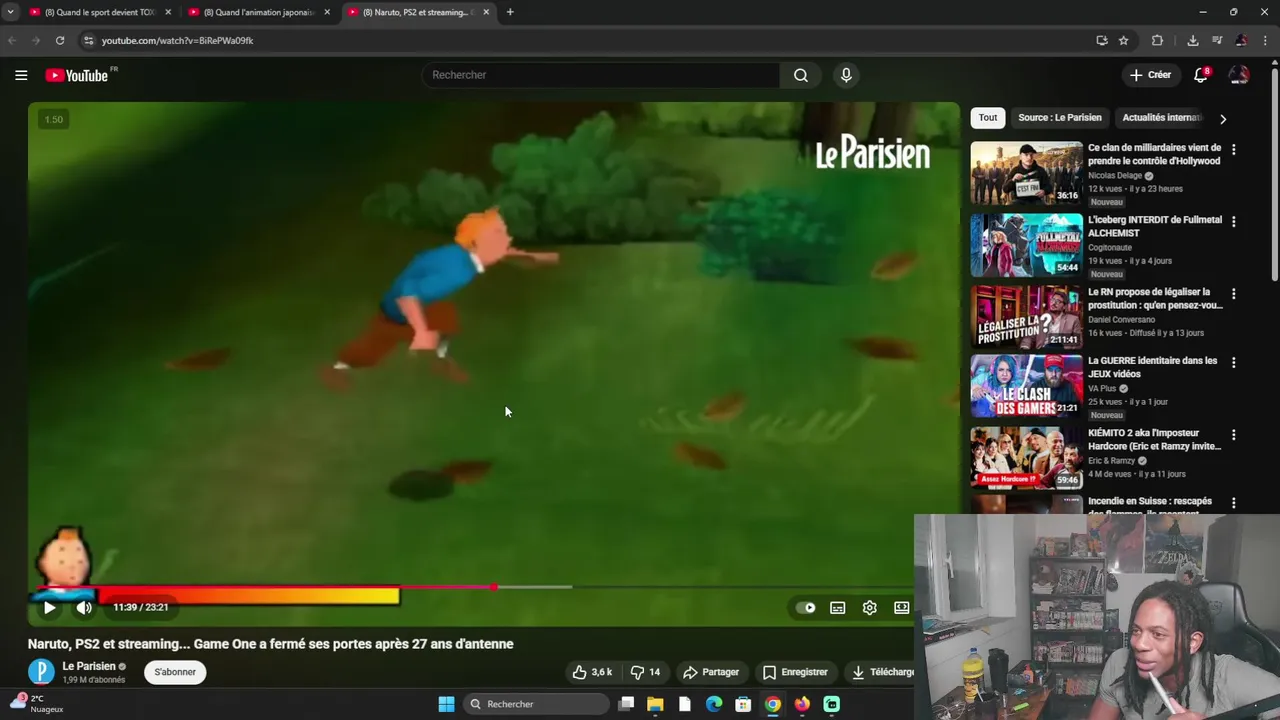Open weather widget showing 2°C Nuageux
The height and width of the screenshot is (720, 1280).
(x=38, y=703)
